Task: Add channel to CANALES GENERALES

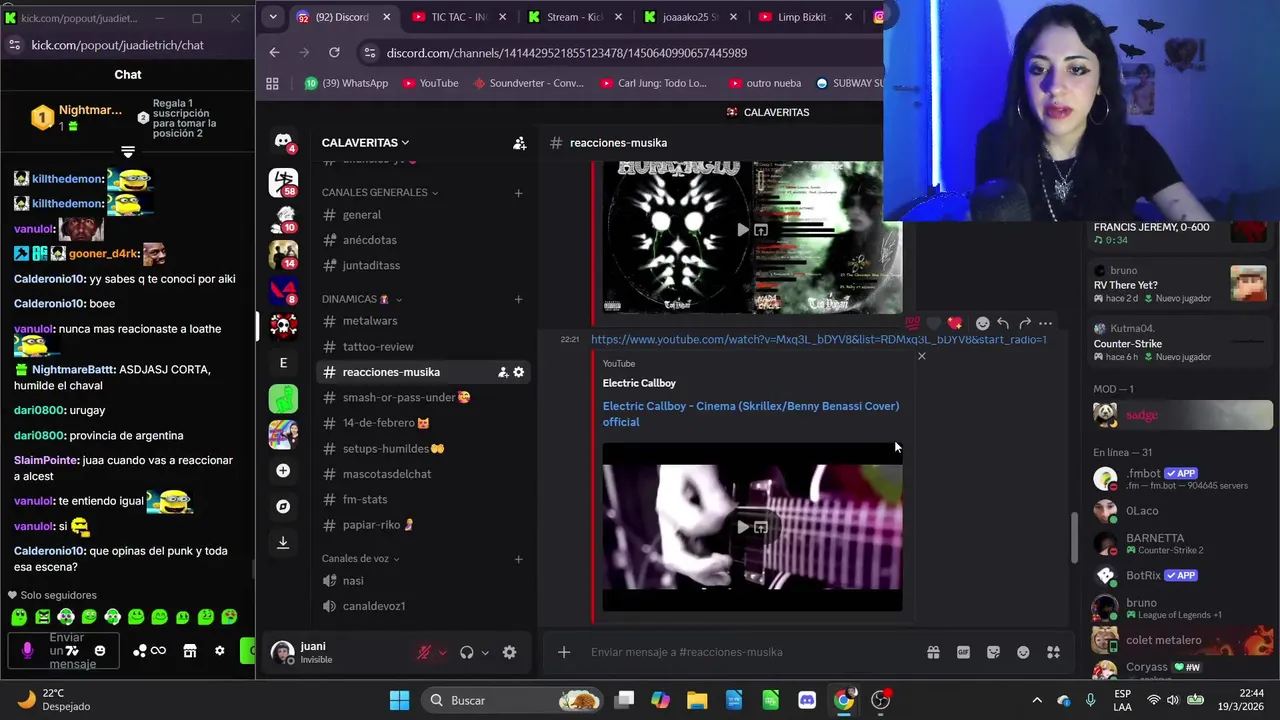Action: 518,192
